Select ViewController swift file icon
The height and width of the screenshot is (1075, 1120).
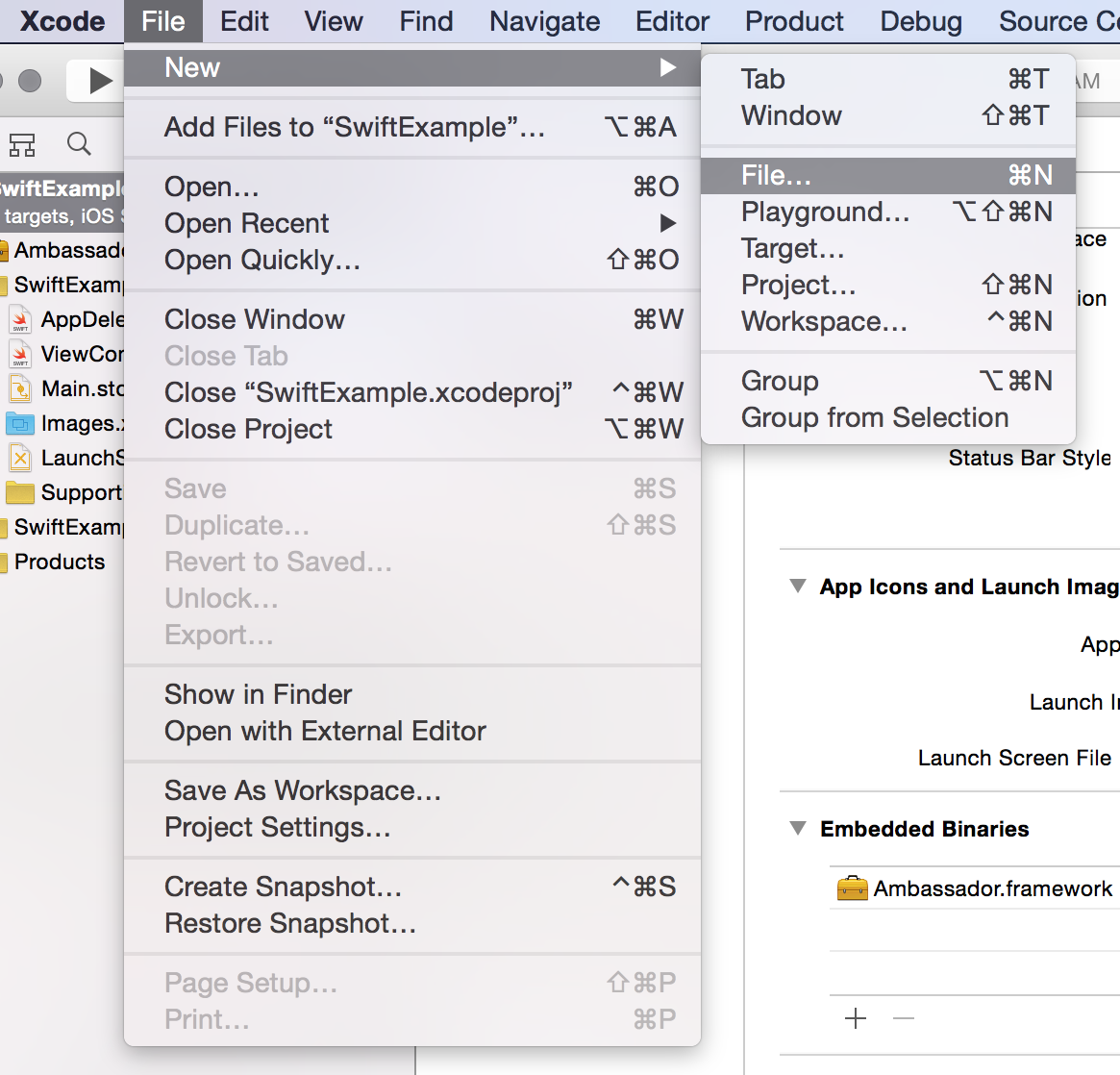(20, 354)
